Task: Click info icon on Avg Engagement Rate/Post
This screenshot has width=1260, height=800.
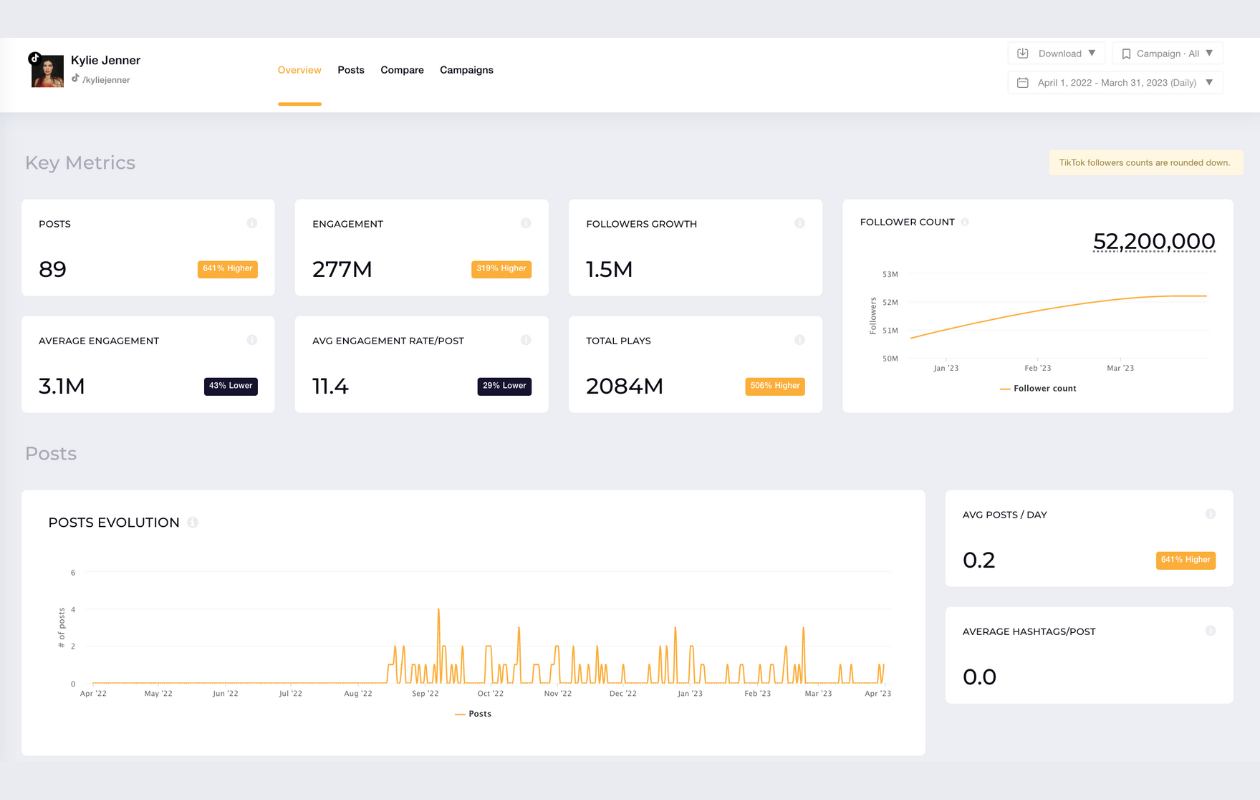Action: tap(525, 340)
